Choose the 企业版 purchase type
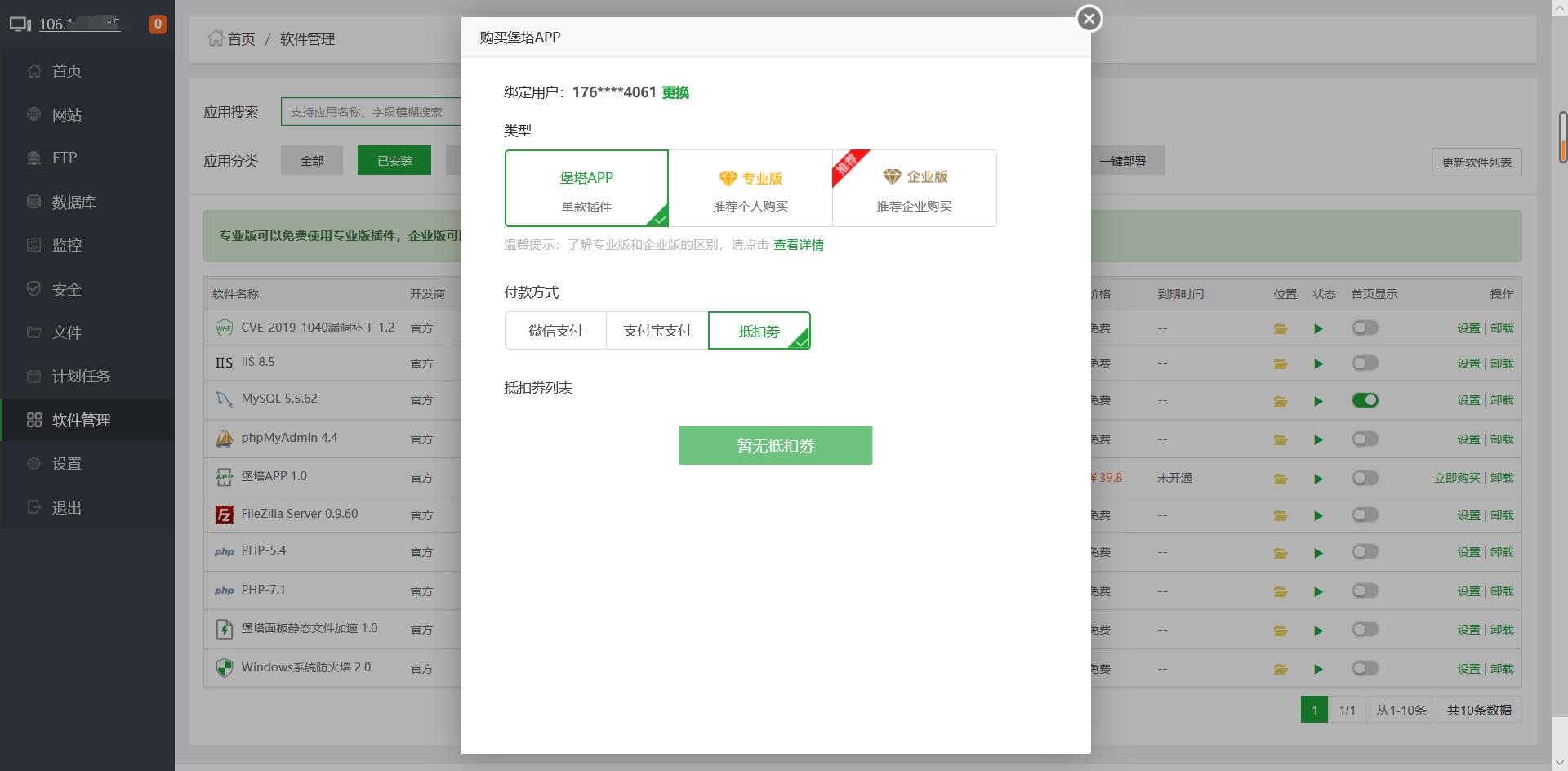 (x=915, y=188)
